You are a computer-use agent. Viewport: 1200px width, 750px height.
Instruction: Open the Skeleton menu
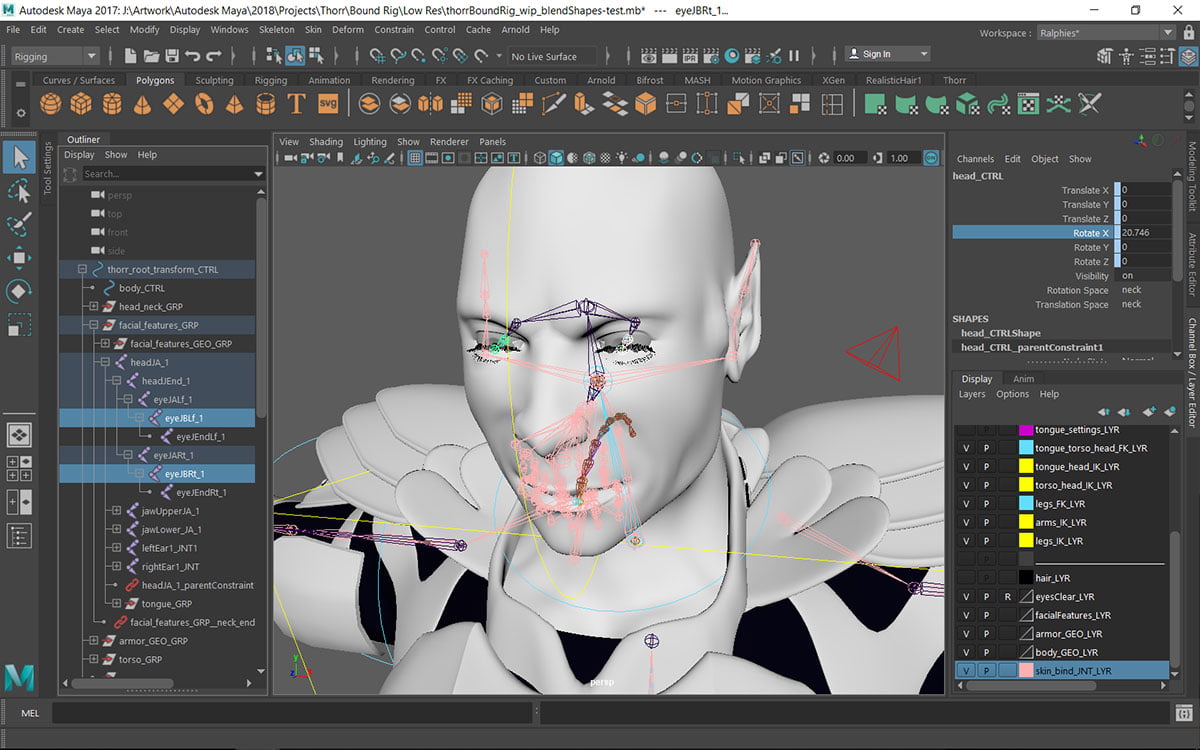point(276,29)
